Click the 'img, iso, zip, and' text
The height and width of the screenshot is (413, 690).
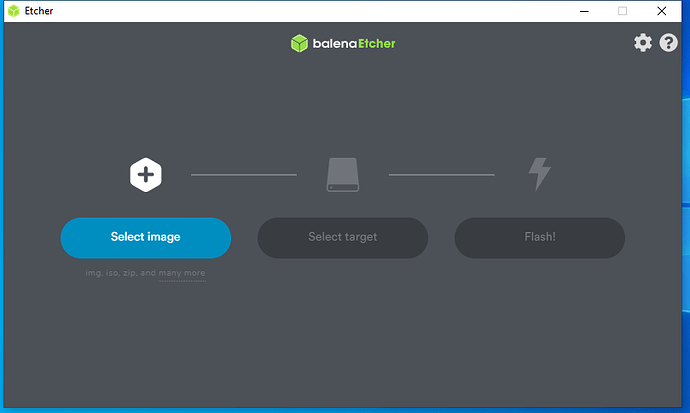pyautogui.click(x=121, y=273)
